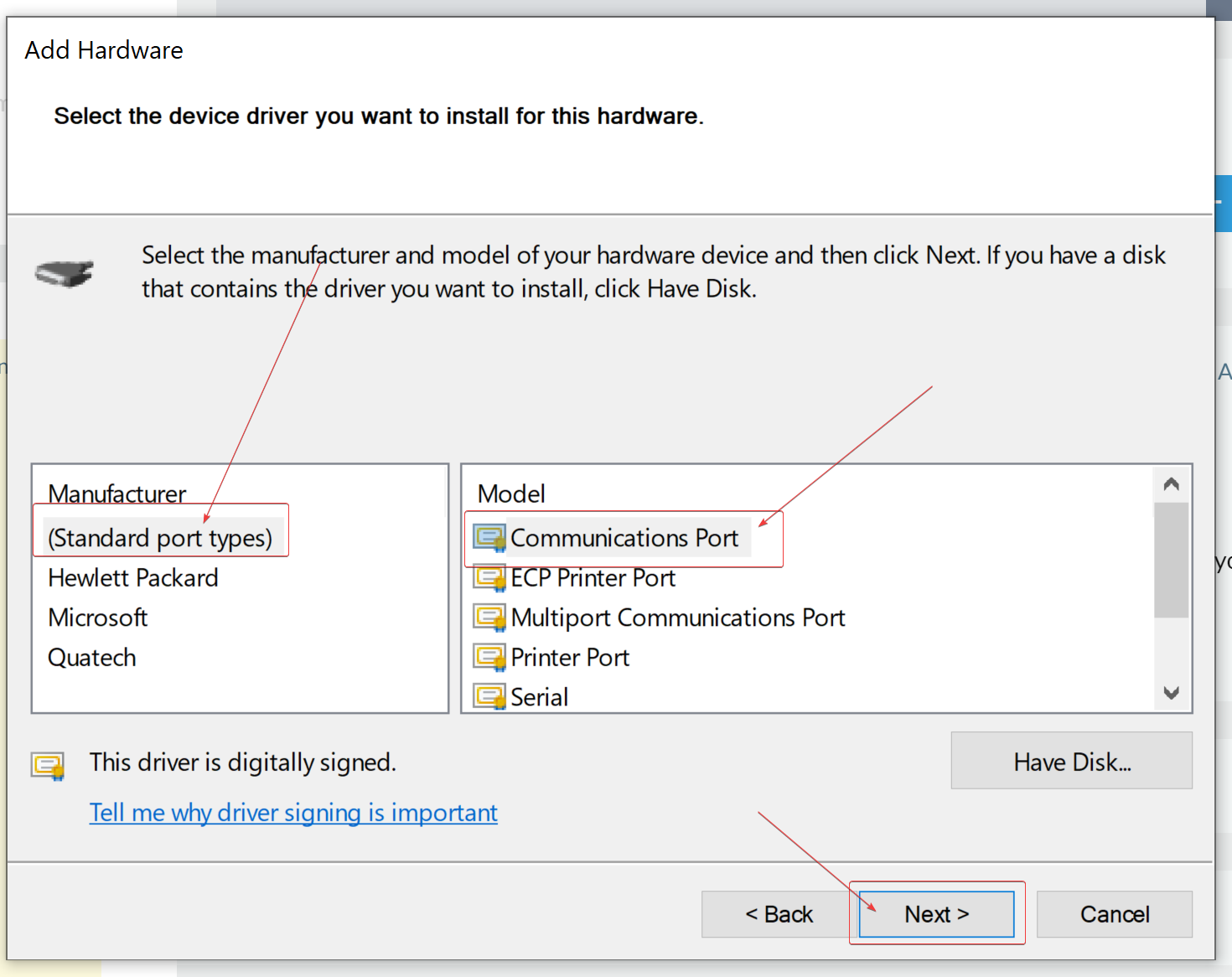Pick Quatech from the Manufacturer list

[92, 658]
